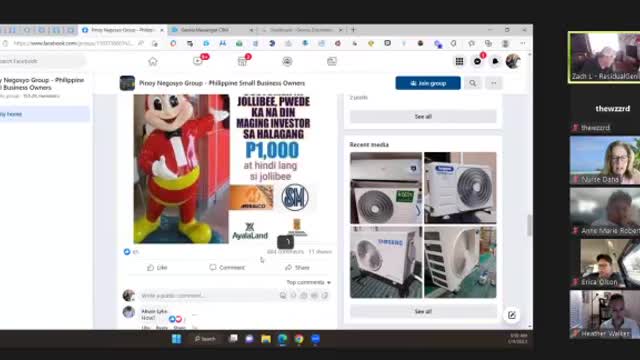Screen dimensions: 640x360
Task: Open the Facebook Home icon
Action: pyautogui.click(x=153, y=61)
